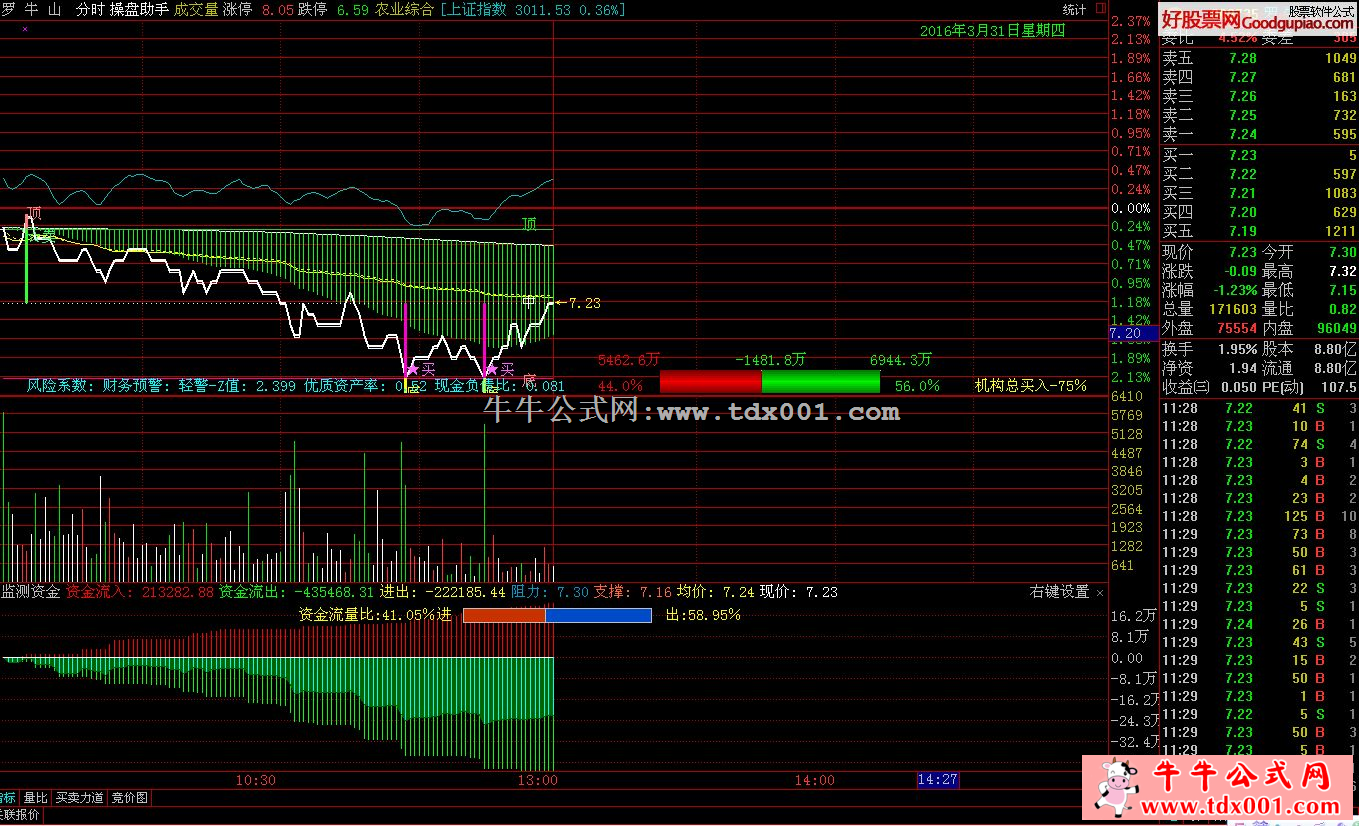Select the 操盘助手 indicator label
Viewport: 1359px width, 826px height.
tap(140, 9)
